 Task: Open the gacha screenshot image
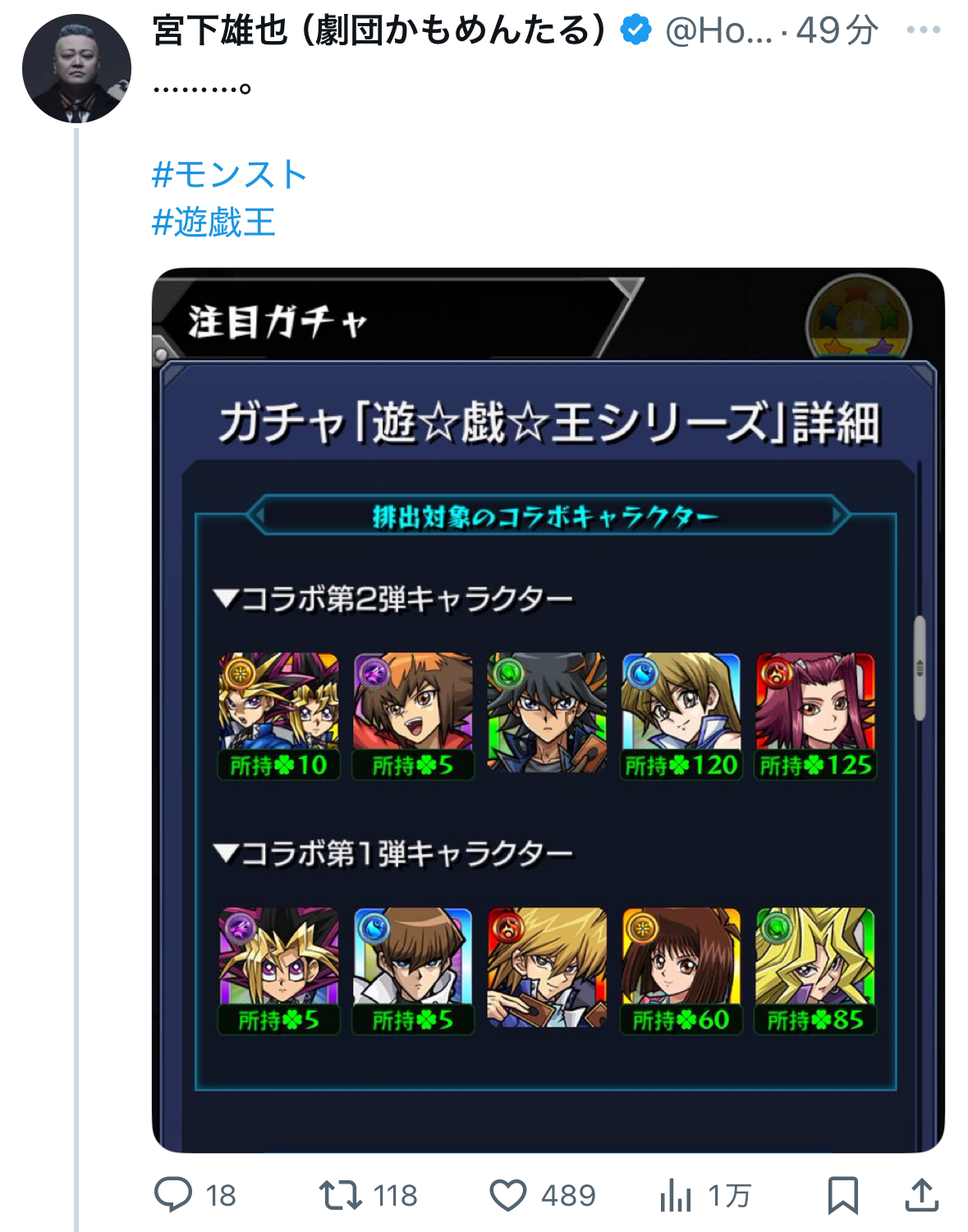(548, 710)
